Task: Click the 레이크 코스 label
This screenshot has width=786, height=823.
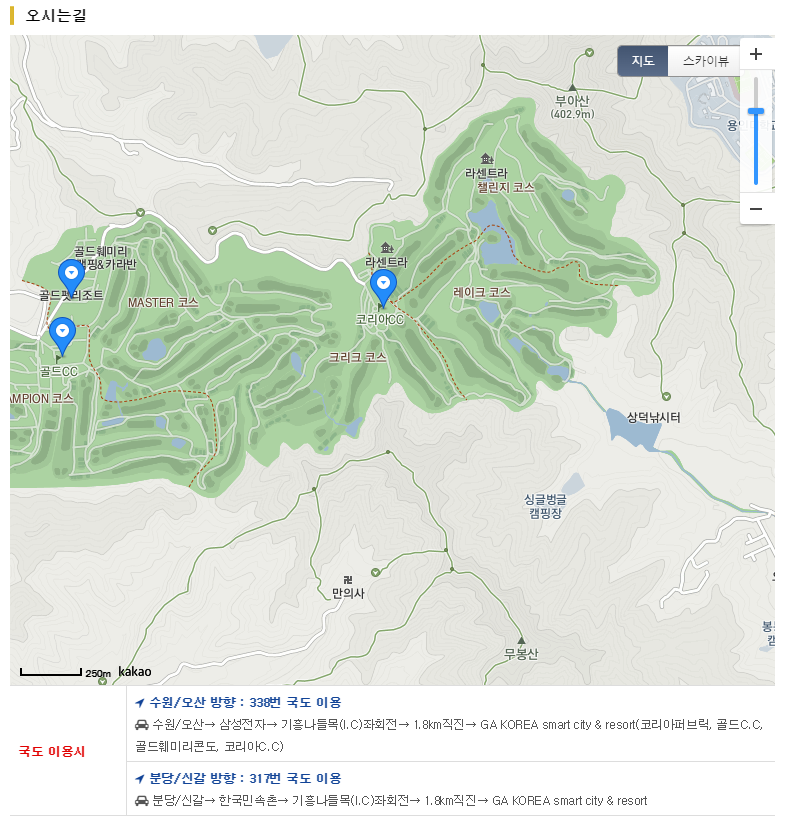Action: pyautogui.click(x=482, y=292)
